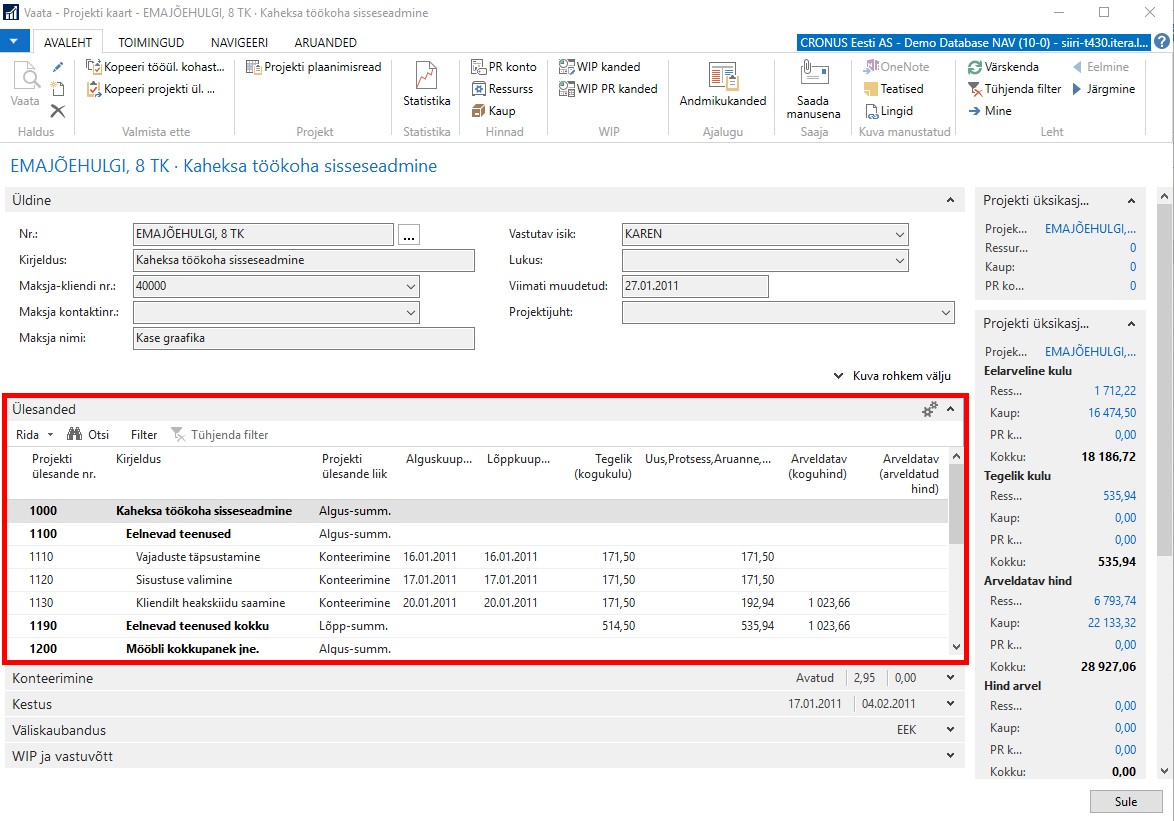This screenshot has height=821, width=1174.
Task: Click Tühjenda filter in the ribbon
Action: [1015, 89]
